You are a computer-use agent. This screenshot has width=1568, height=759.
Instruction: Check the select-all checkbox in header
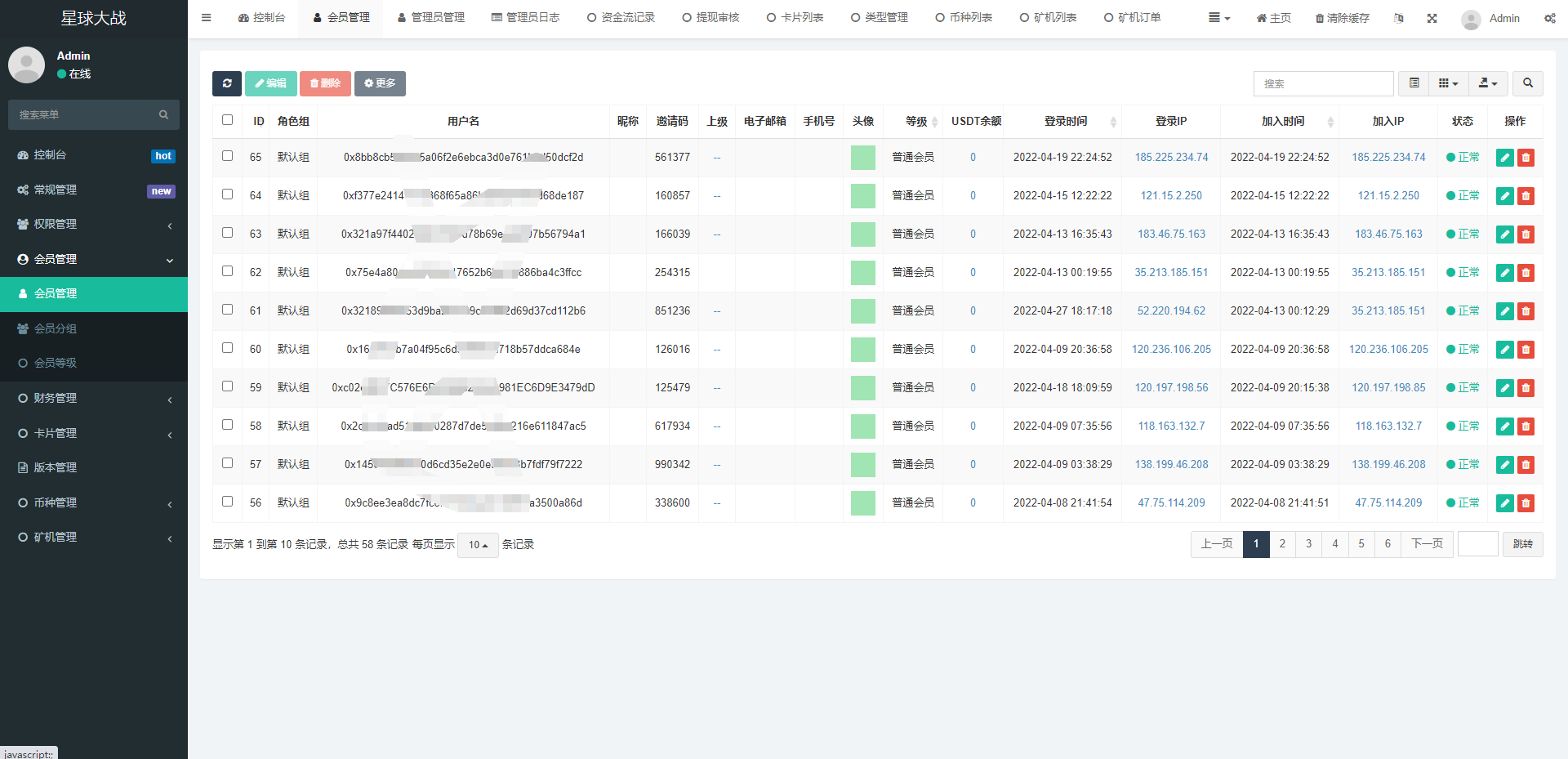pyautogui.click(x=227, y=120)
